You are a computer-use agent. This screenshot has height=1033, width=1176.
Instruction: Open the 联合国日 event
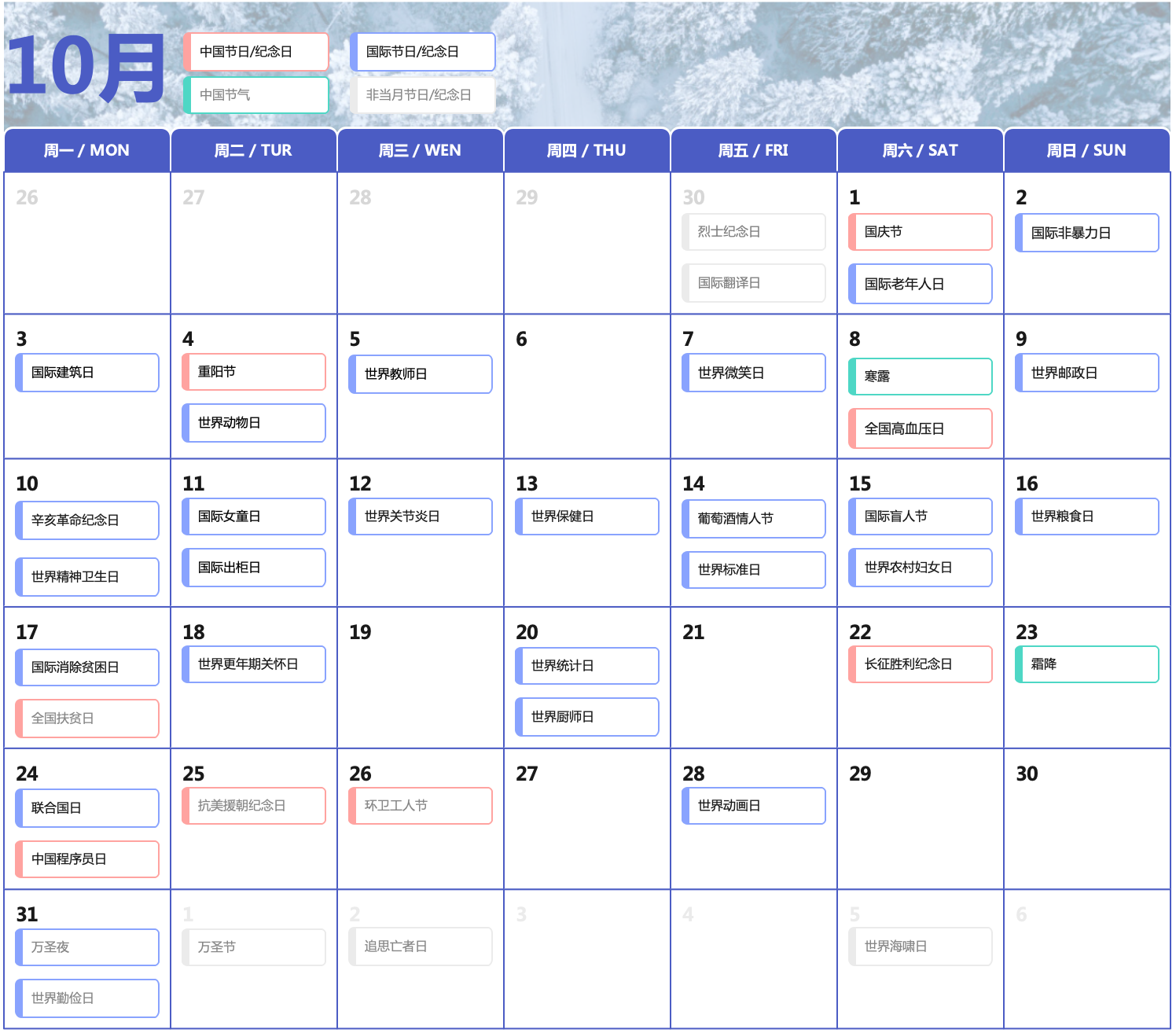87,808
